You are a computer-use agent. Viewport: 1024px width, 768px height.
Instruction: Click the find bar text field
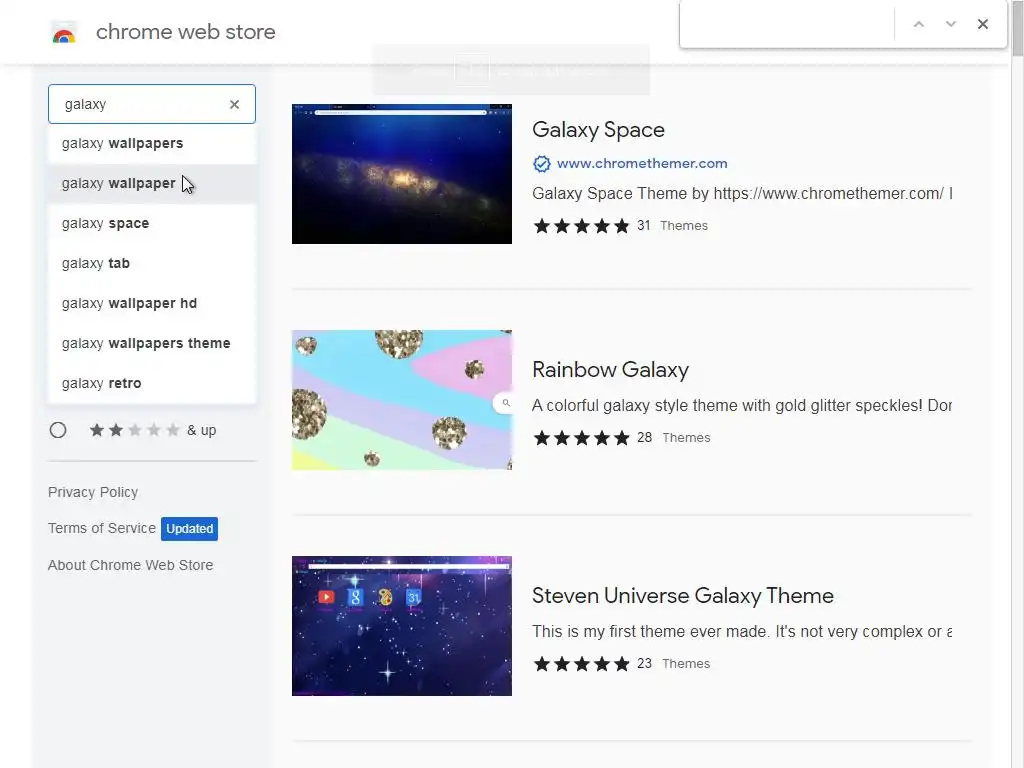point(788,24)
